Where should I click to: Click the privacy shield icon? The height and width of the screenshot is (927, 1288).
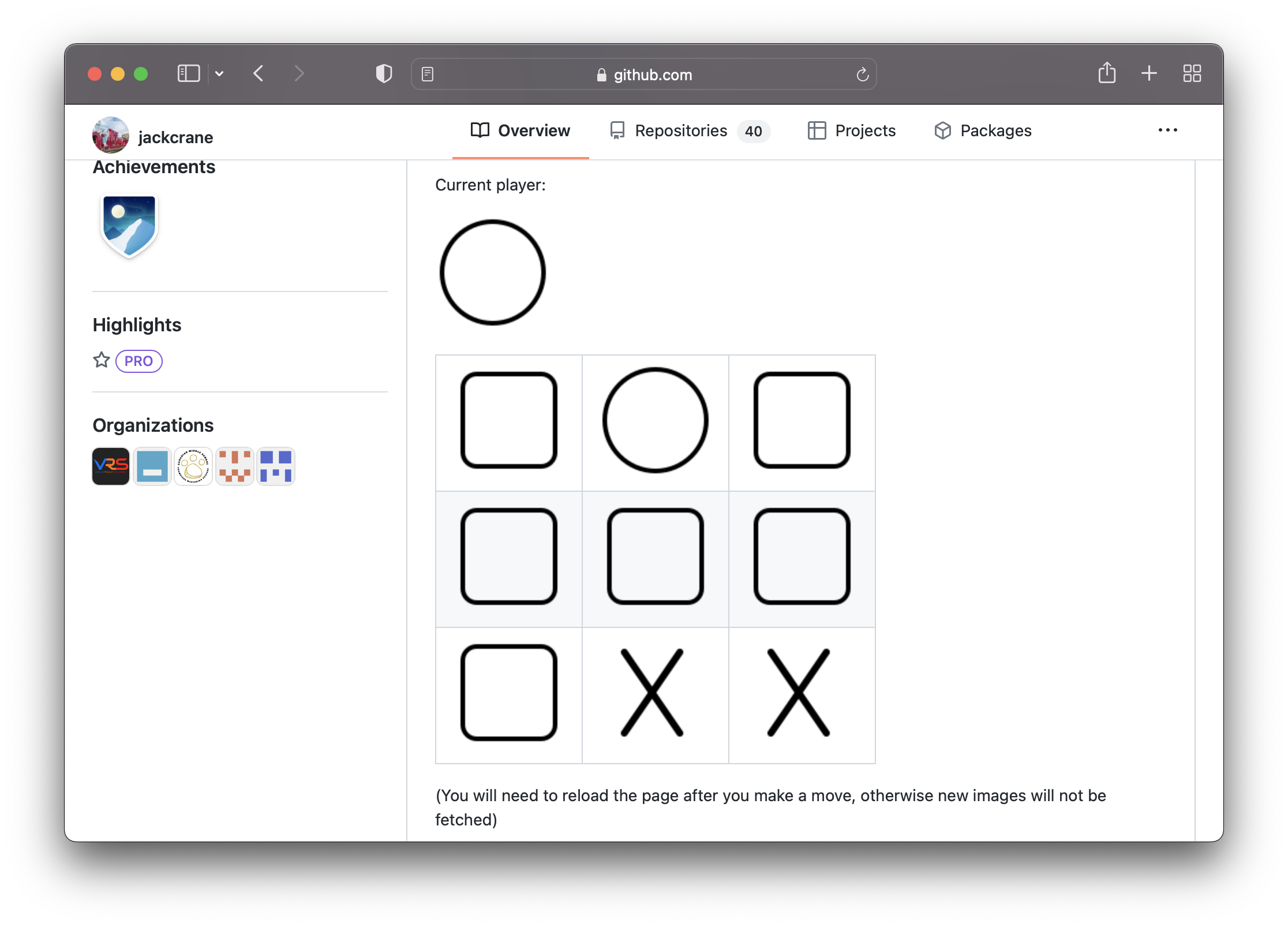coord(383,73)
